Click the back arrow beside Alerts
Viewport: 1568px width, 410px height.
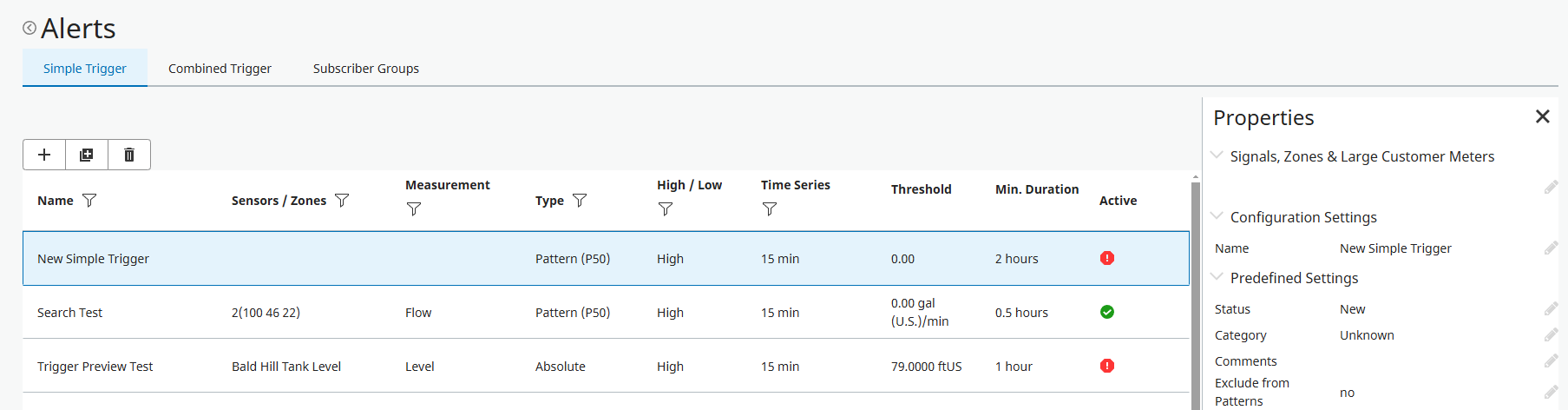click(x=30, y=29)
